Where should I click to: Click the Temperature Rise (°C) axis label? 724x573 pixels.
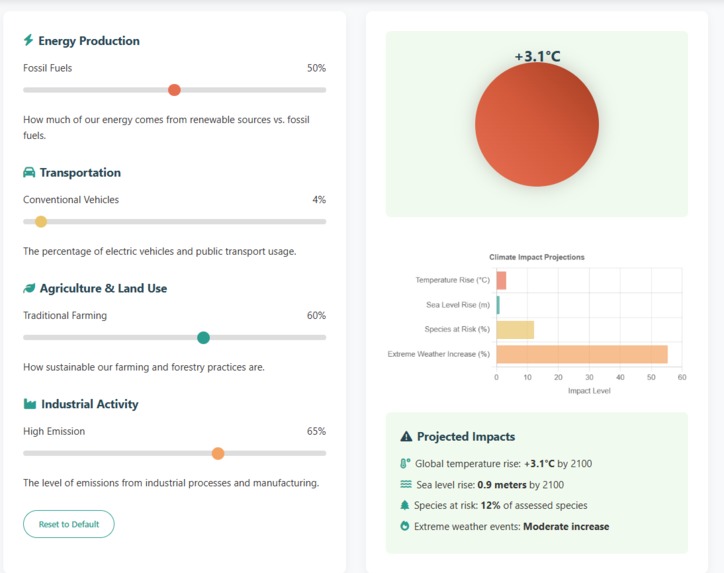pyautogui.click(x=452, y=280)
